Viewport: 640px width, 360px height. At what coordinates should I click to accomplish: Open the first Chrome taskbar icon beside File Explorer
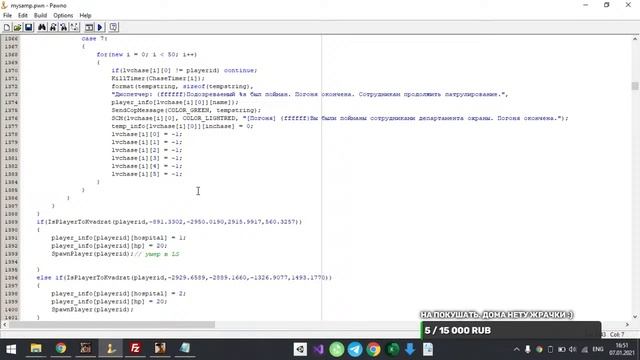[61, 349]
